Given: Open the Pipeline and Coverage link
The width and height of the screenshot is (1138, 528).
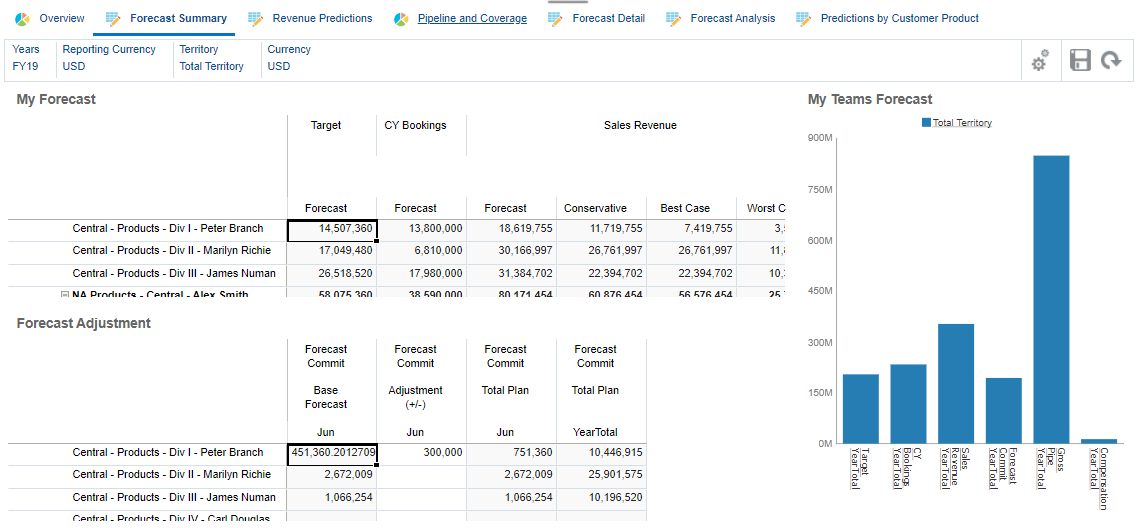Looking at the screenshot, I should 472,18.
